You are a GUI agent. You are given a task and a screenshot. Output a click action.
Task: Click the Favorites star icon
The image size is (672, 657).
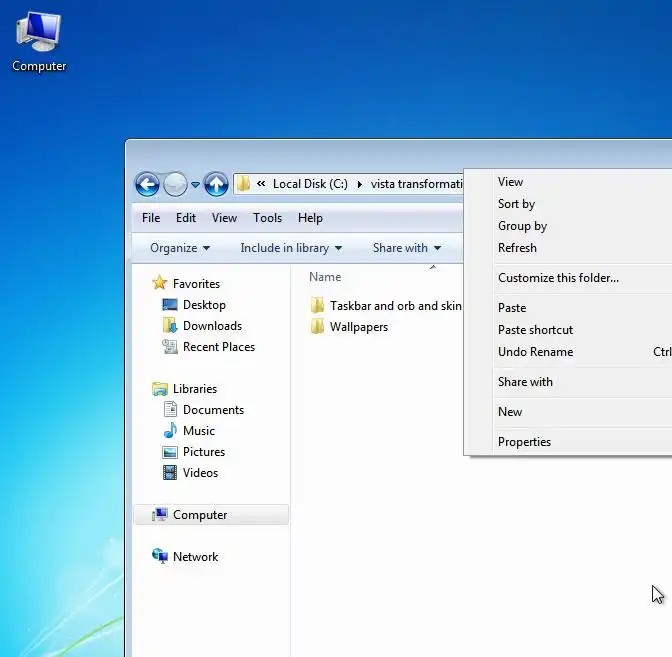coord(159,283)
